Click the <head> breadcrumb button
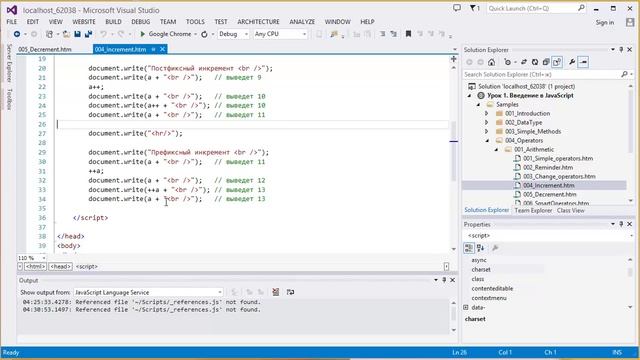 pos(60,266)
